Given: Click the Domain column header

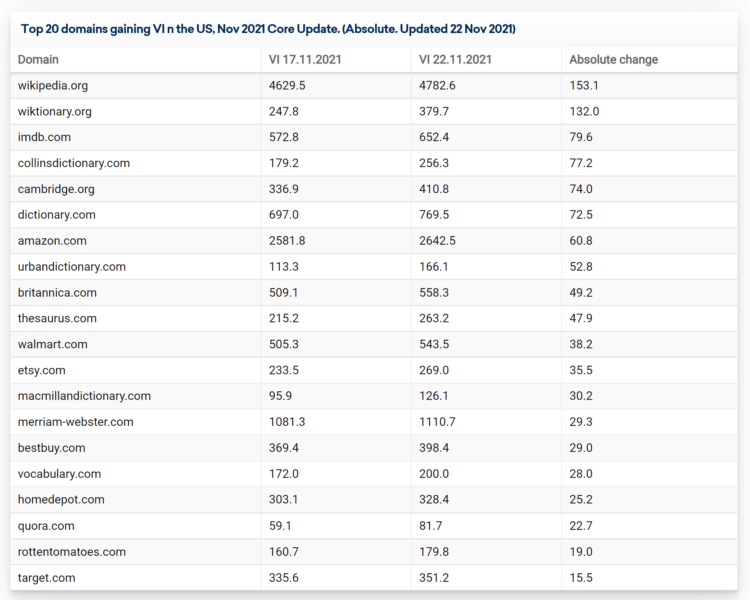Looking at the screenshot, I should 38,60.
